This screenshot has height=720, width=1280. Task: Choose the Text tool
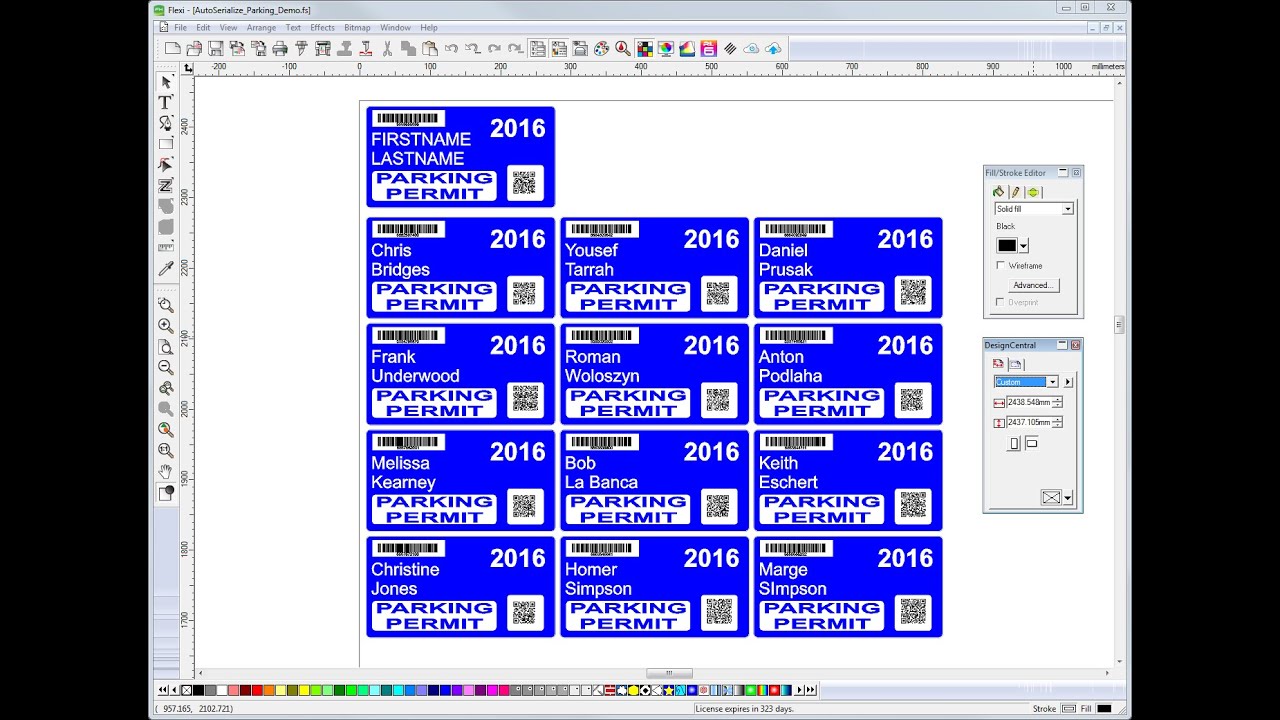pos(166,102)
